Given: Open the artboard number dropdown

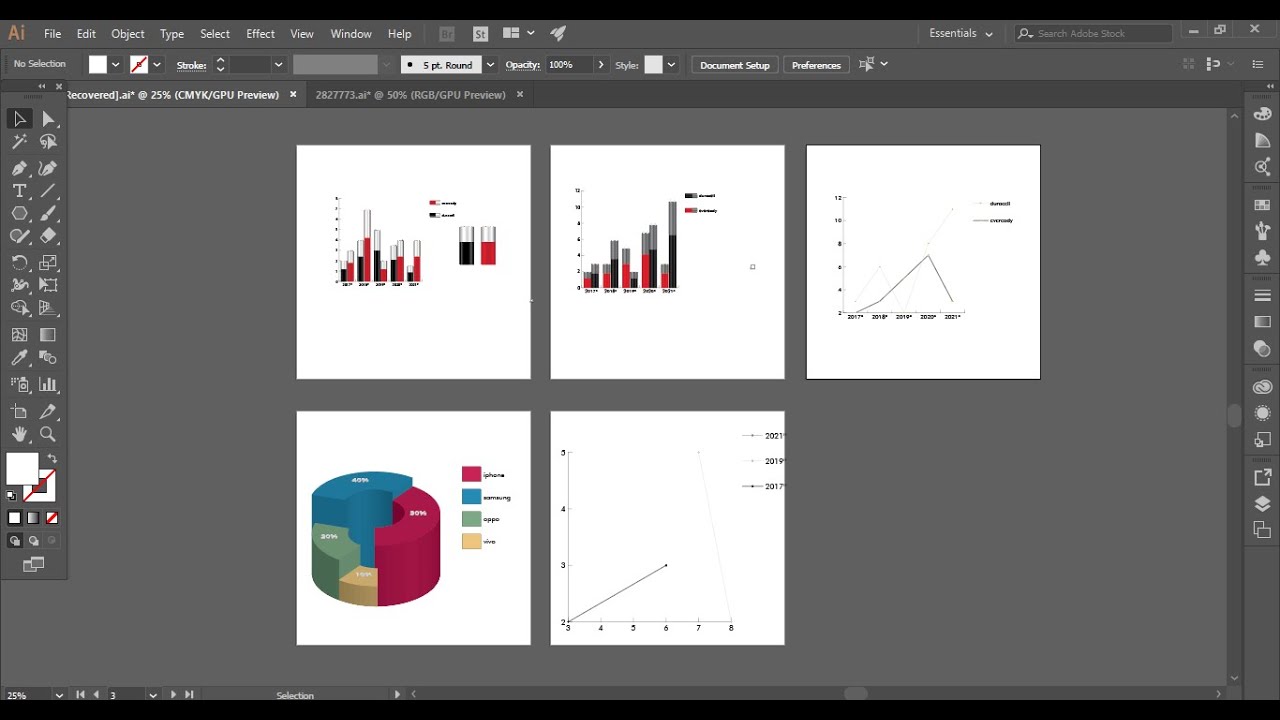Looking at the screenshot, I should tap(153, 695).
